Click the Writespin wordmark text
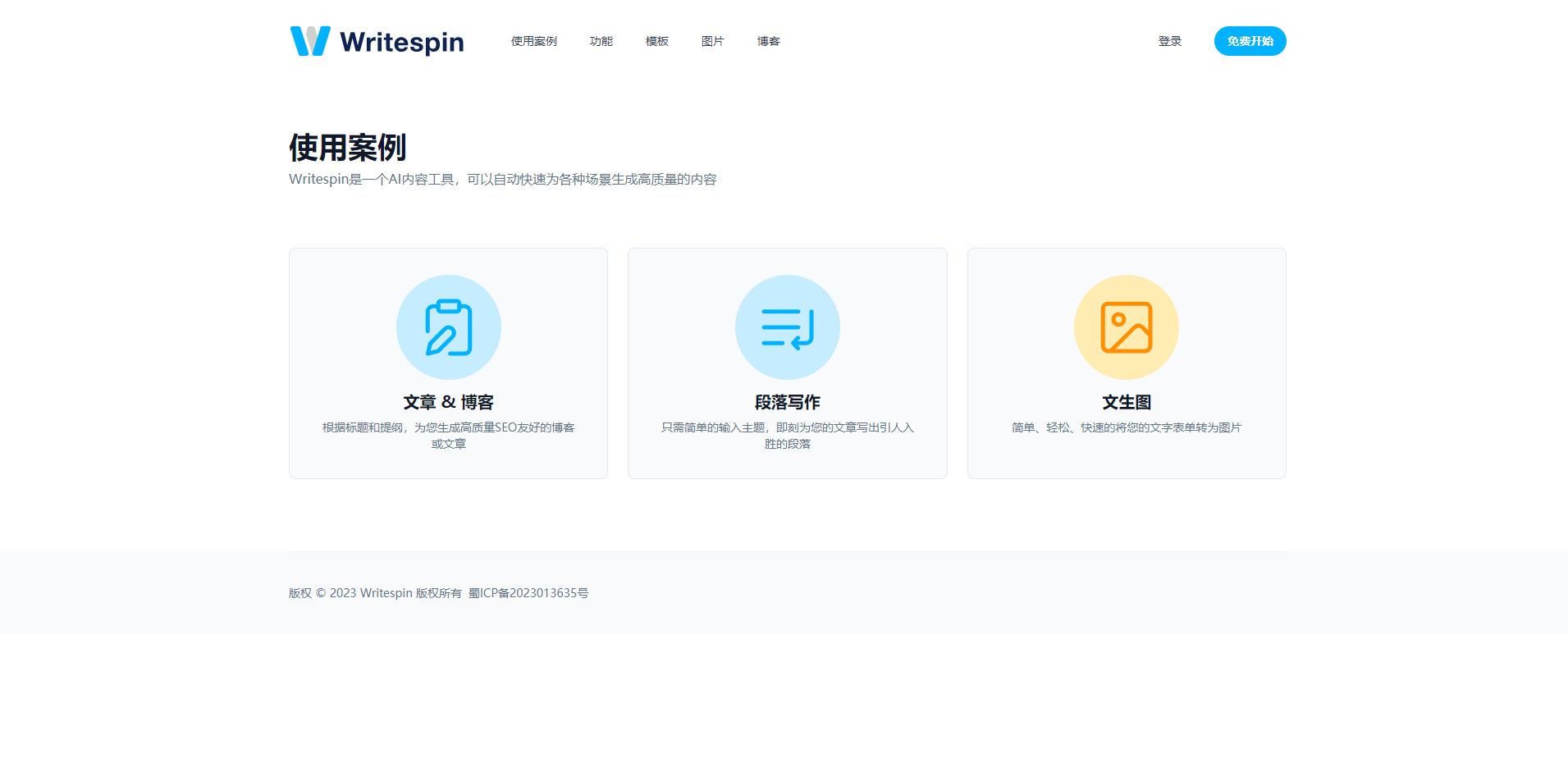The height and width of the screenshot is (772, 1568). (402, 40)
